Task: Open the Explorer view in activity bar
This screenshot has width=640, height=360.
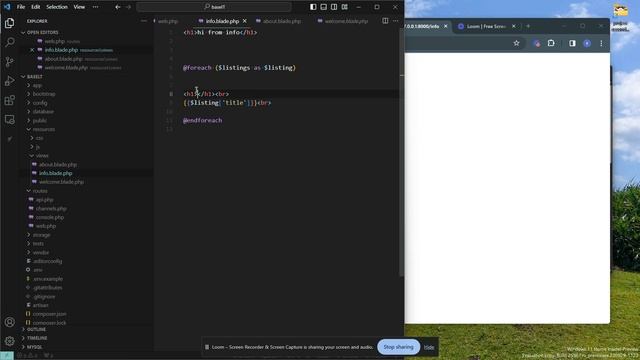Action: point(9,23)
